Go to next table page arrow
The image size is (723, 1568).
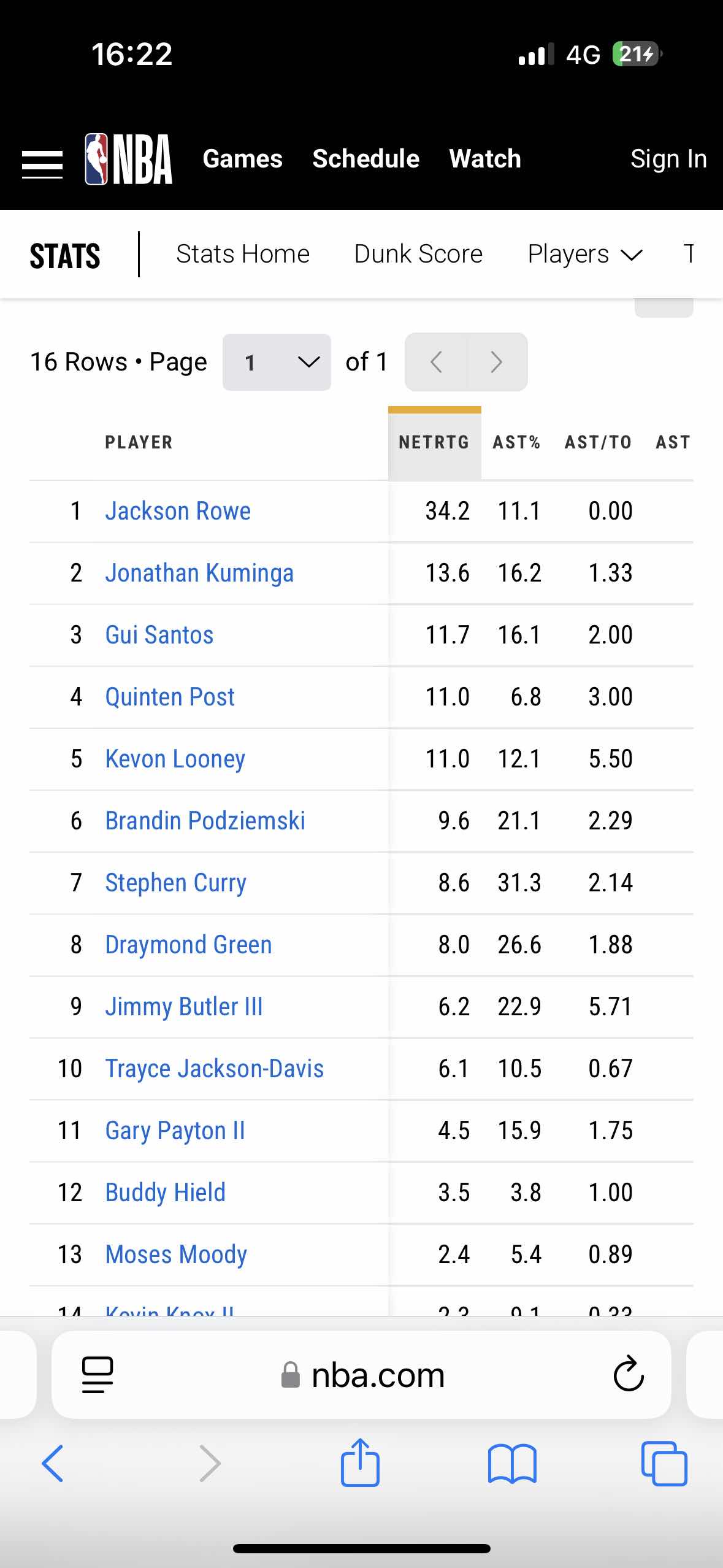coord(497,362)
